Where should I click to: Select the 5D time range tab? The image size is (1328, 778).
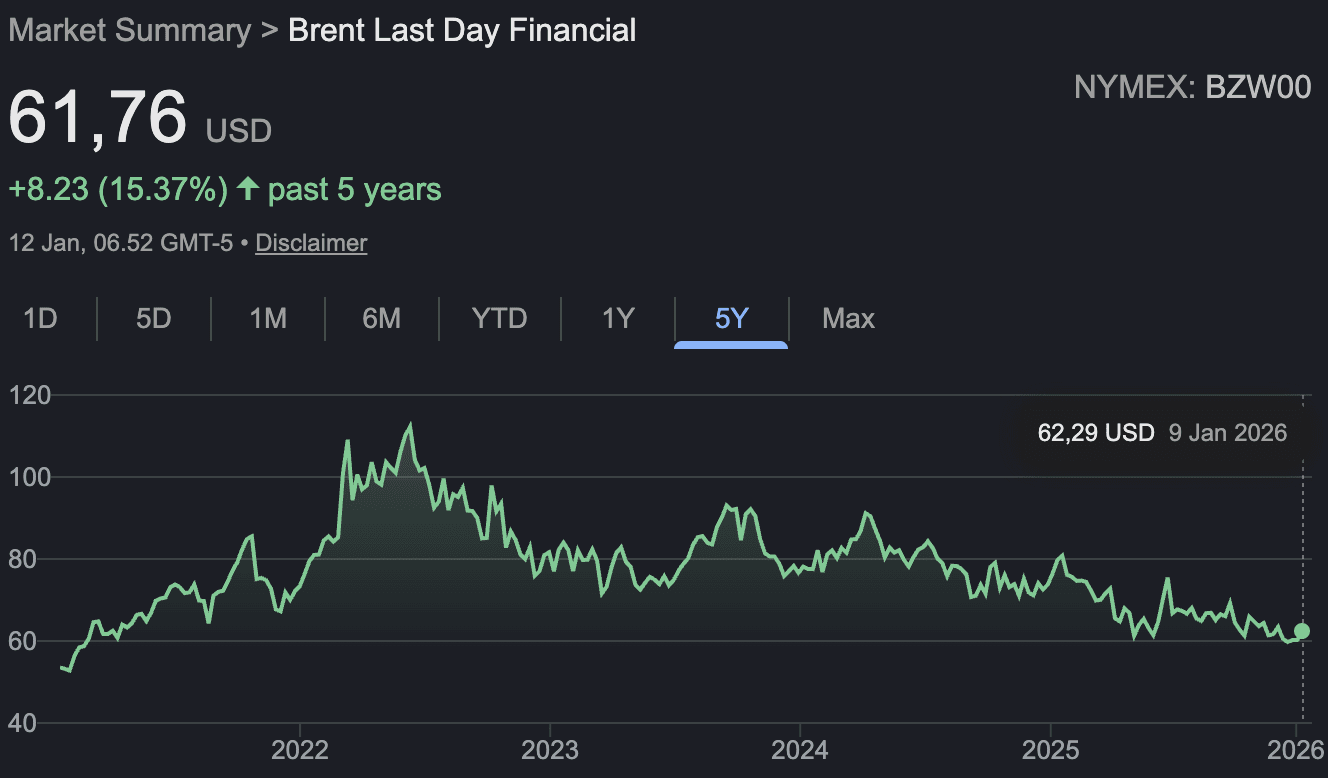pos(153,318)
